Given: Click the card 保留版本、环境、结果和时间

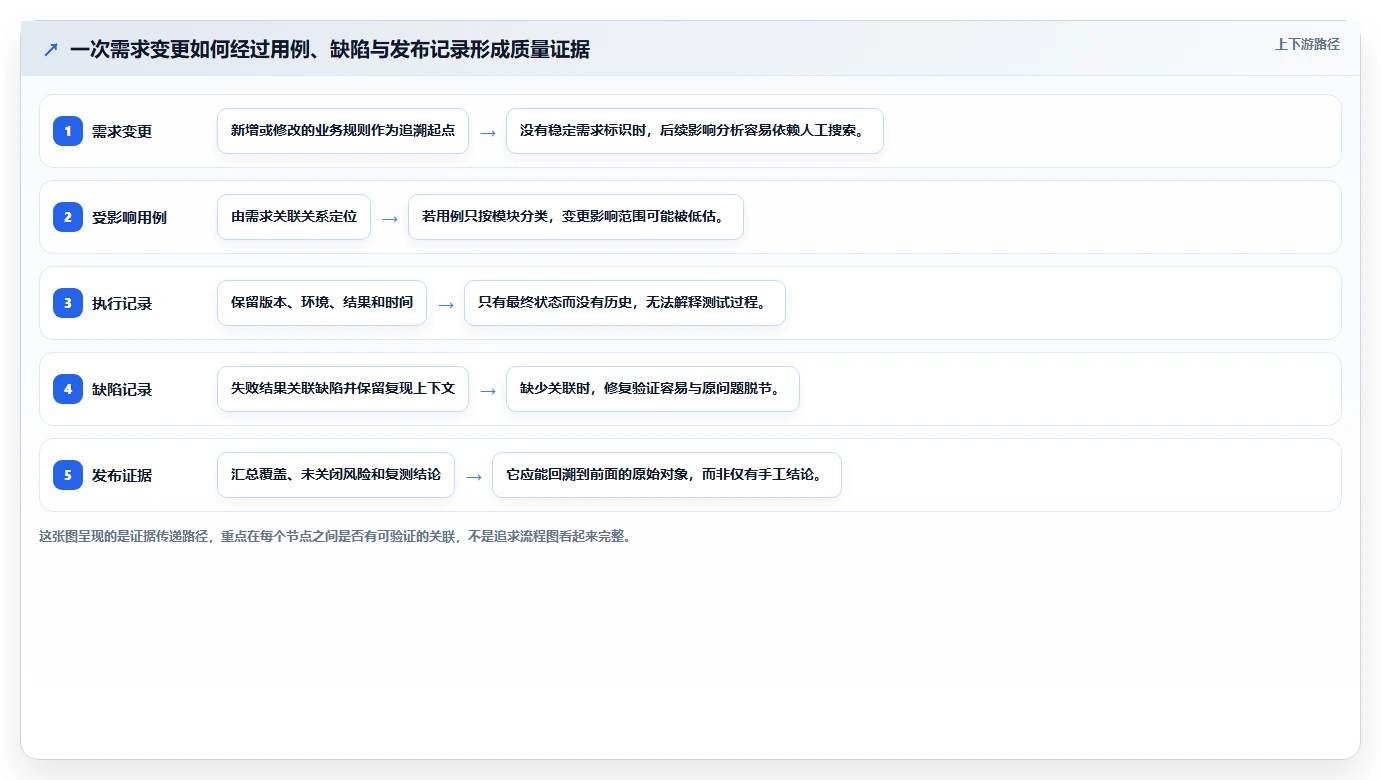Looking at the screenshot, I should pos(322,303).
